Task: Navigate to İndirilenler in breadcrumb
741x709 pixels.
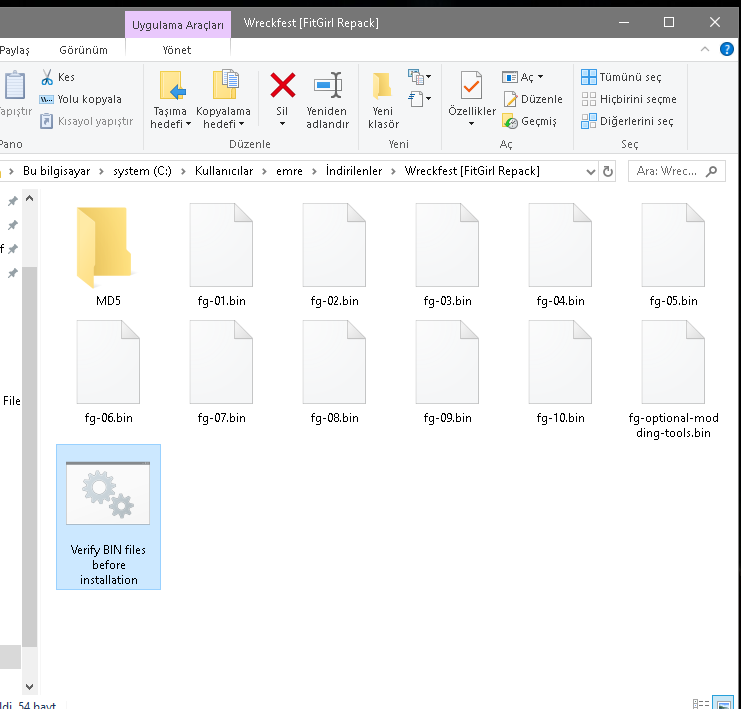Action: [x=354, y=171]
